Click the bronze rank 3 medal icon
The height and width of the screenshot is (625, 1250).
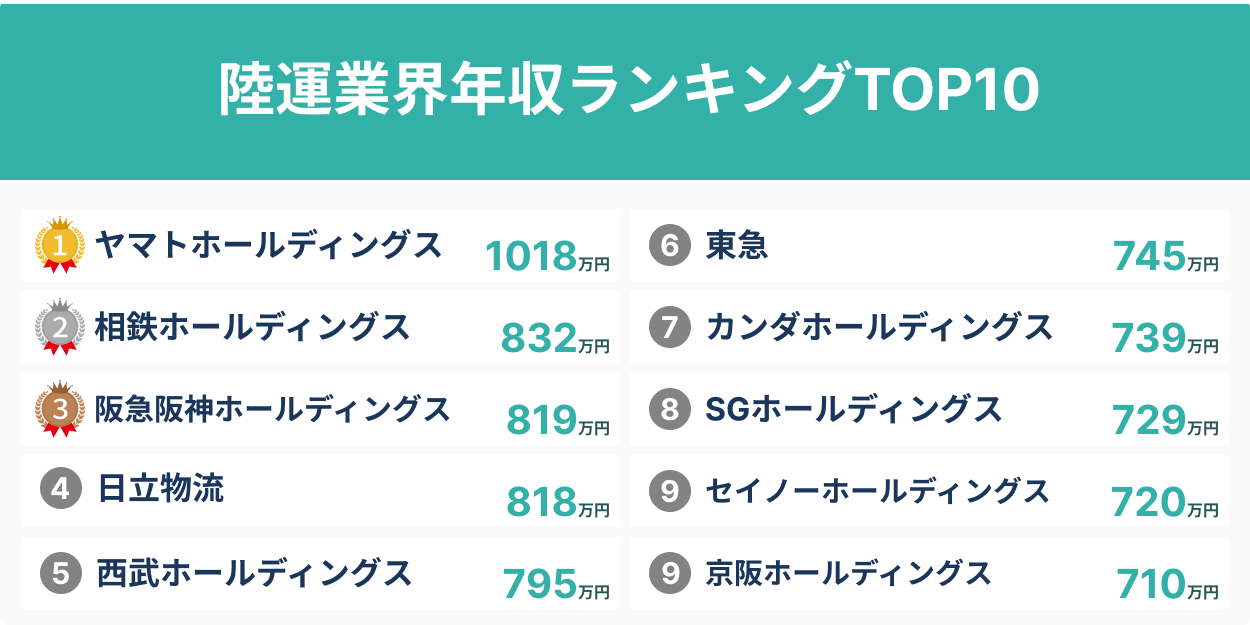click(60, 410)
